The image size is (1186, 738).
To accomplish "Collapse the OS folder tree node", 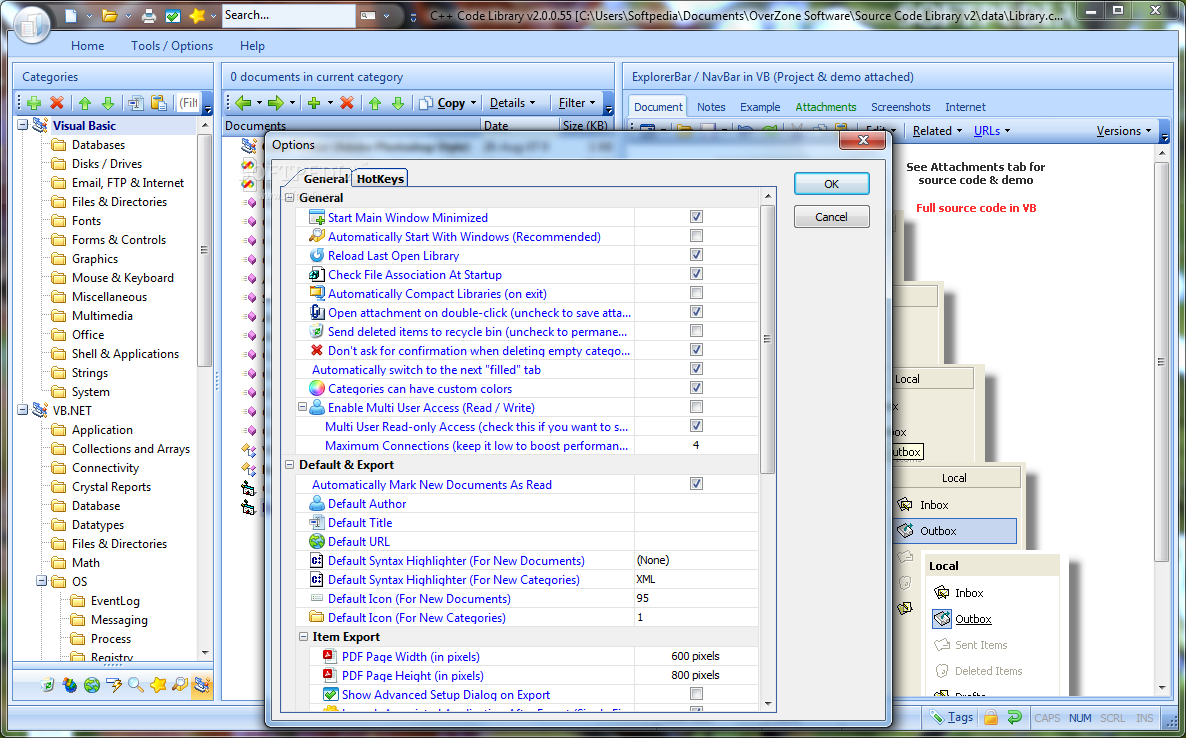I will click(42, 581).
